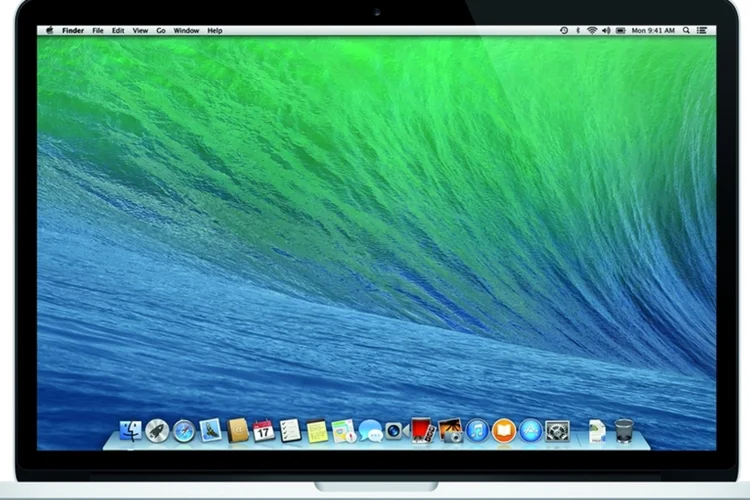Open Launchpad rocket icon in Dock
750x500 pixels.
tap(157, 431)
